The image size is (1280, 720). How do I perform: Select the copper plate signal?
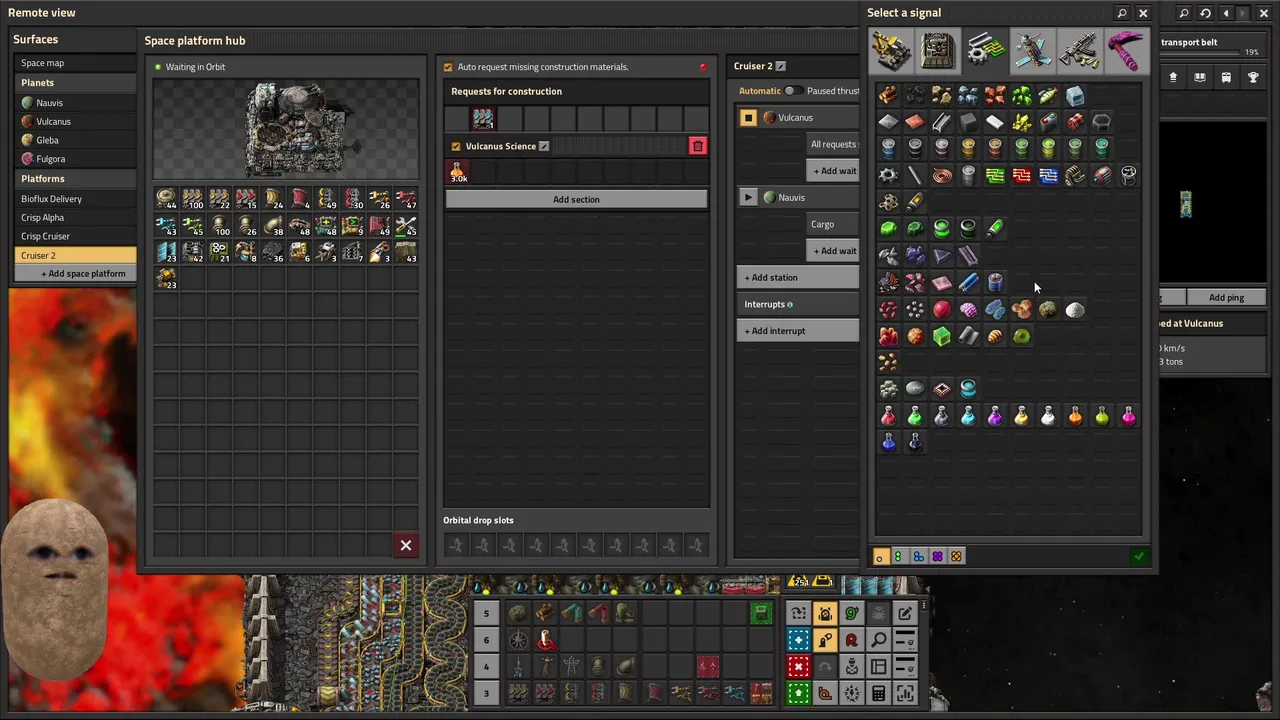pos(915,122)
